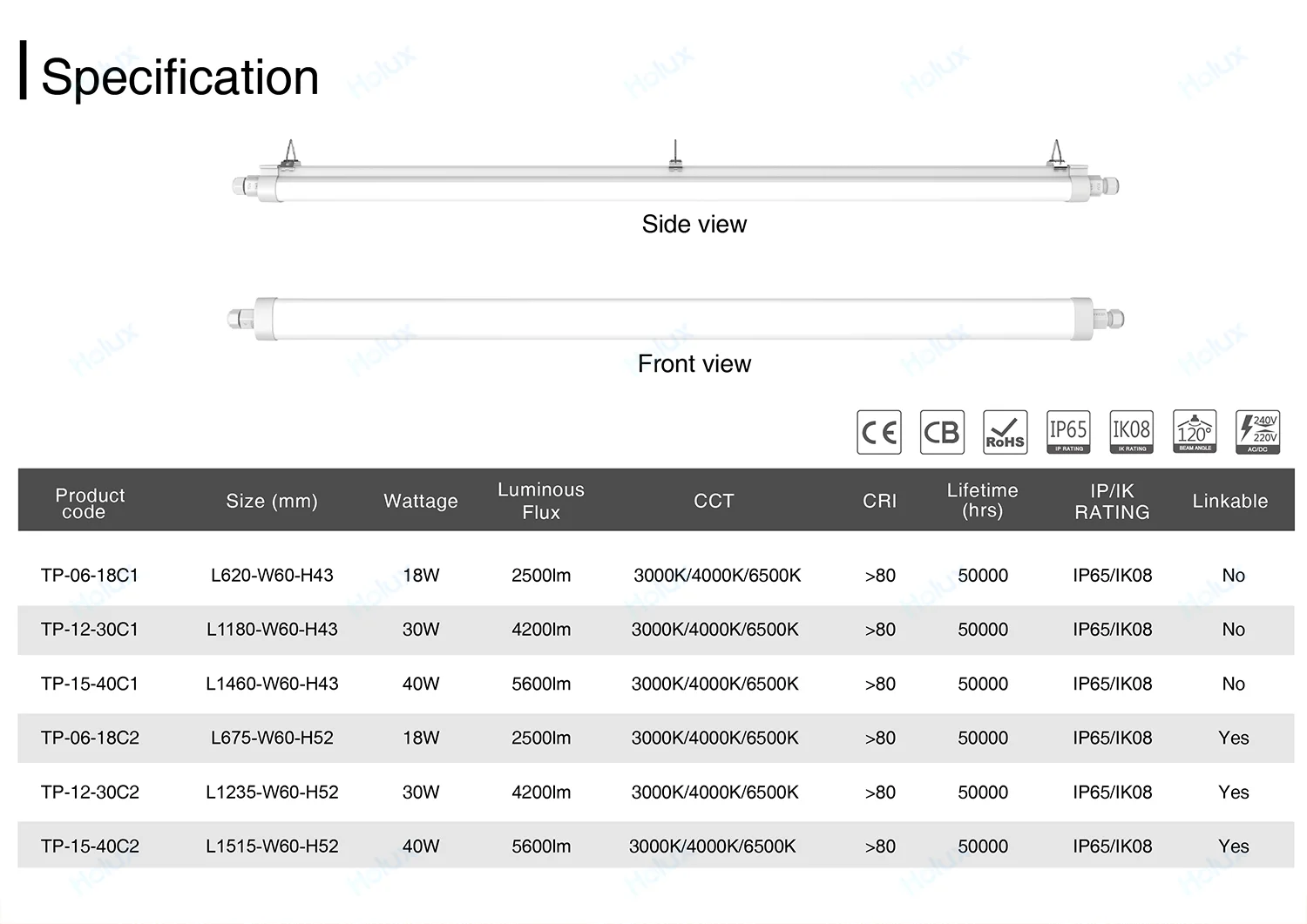1307x924 pixels.
Task: Click size value L1460-W60-H43
Action: coord(272,684)
